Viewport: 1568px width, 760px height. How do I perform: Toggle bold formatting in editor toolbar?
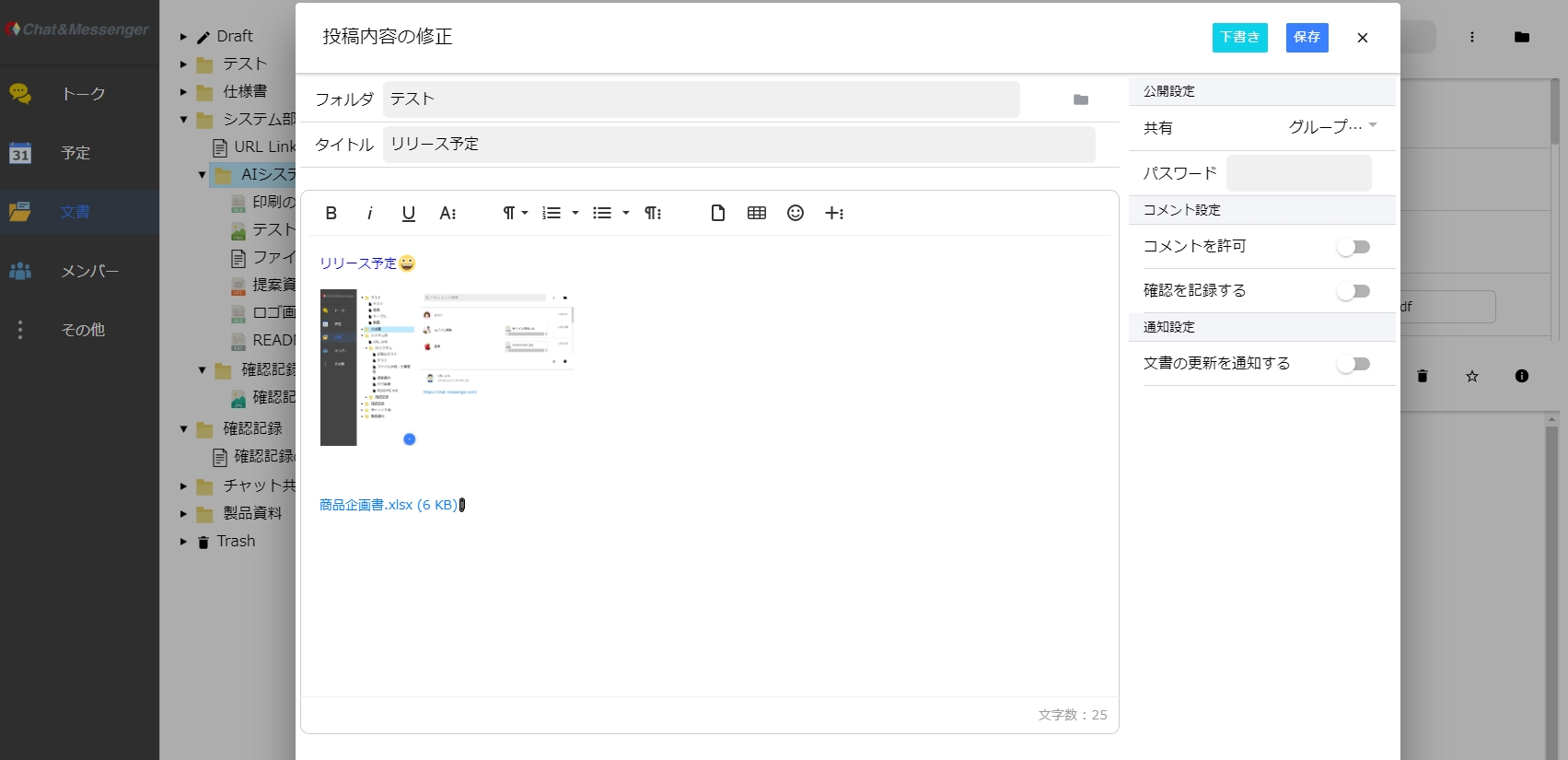[331, 214]
